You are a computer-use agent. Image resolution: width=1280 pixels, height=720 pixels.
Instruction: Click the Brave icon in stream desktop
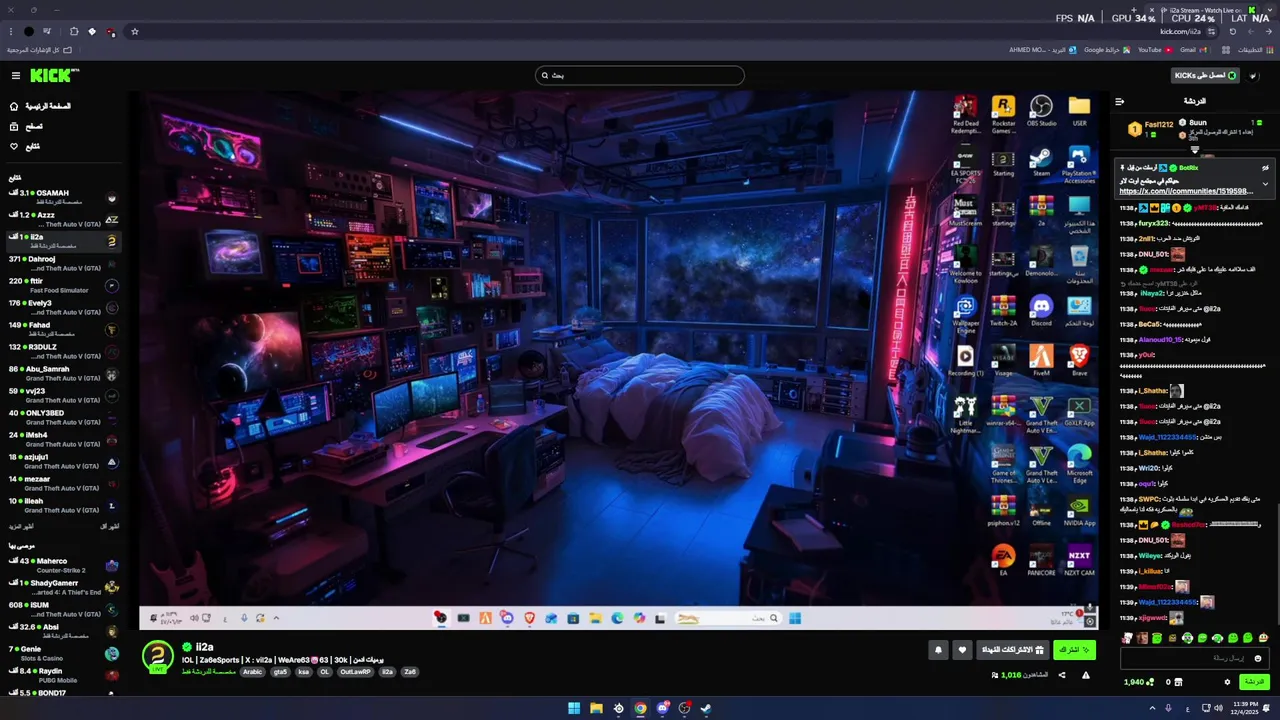pyautogui.click(x=1079, y=360)
